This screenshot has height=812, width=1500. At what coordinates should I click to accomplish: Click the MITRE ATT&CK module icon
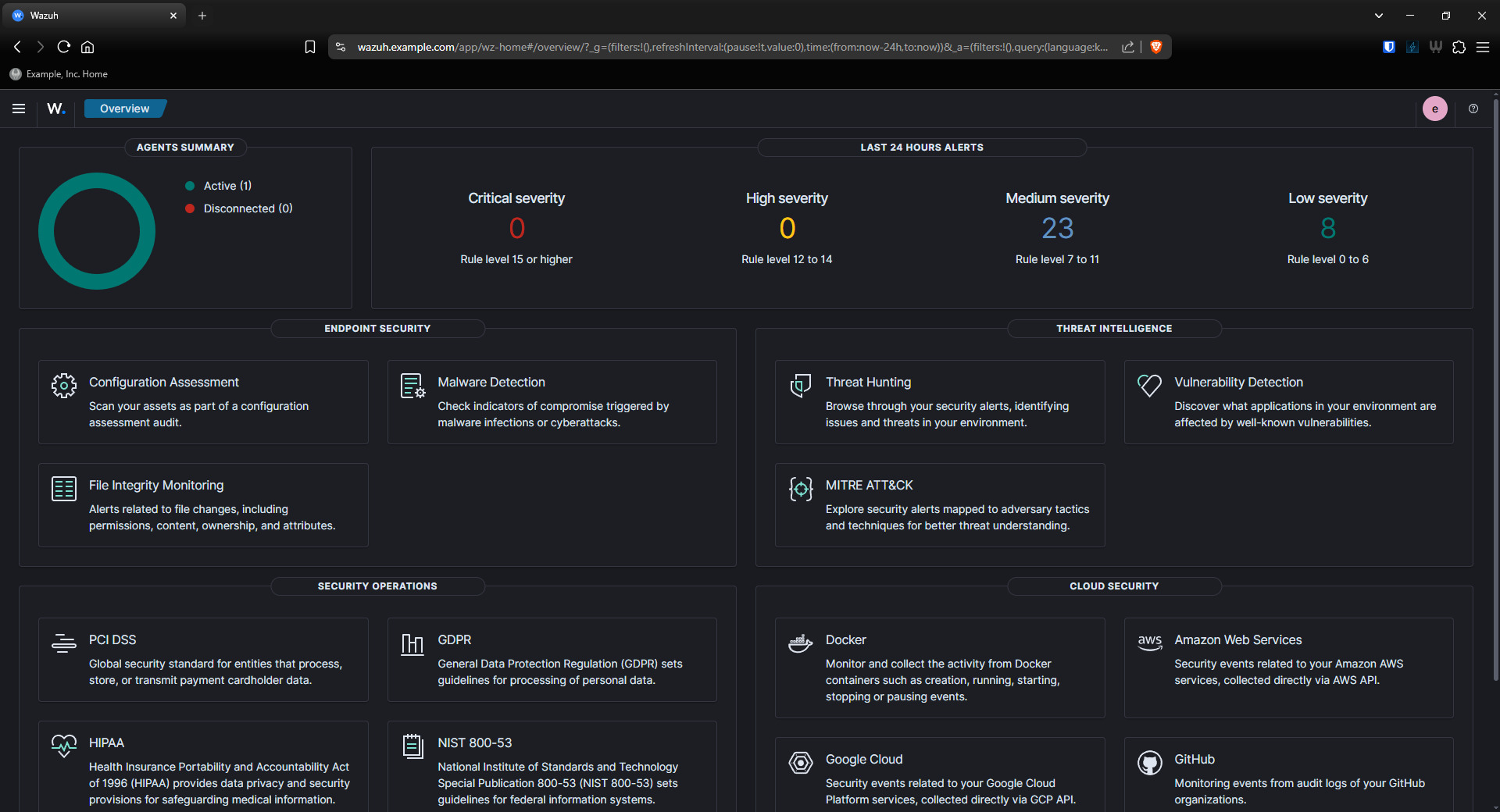(801, 489)
